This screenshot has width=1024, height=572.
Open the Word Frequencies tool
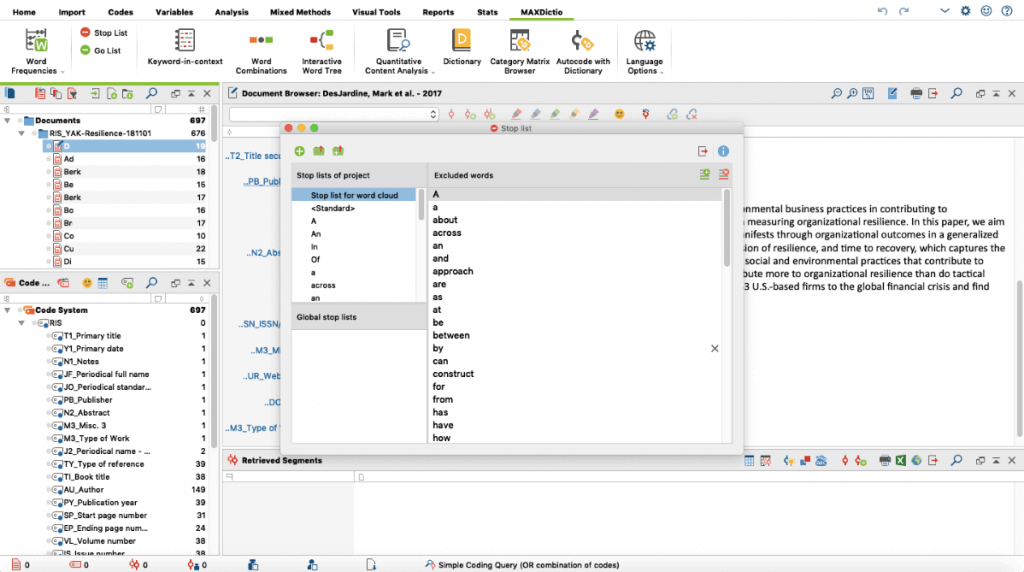[x=36, y=51]
